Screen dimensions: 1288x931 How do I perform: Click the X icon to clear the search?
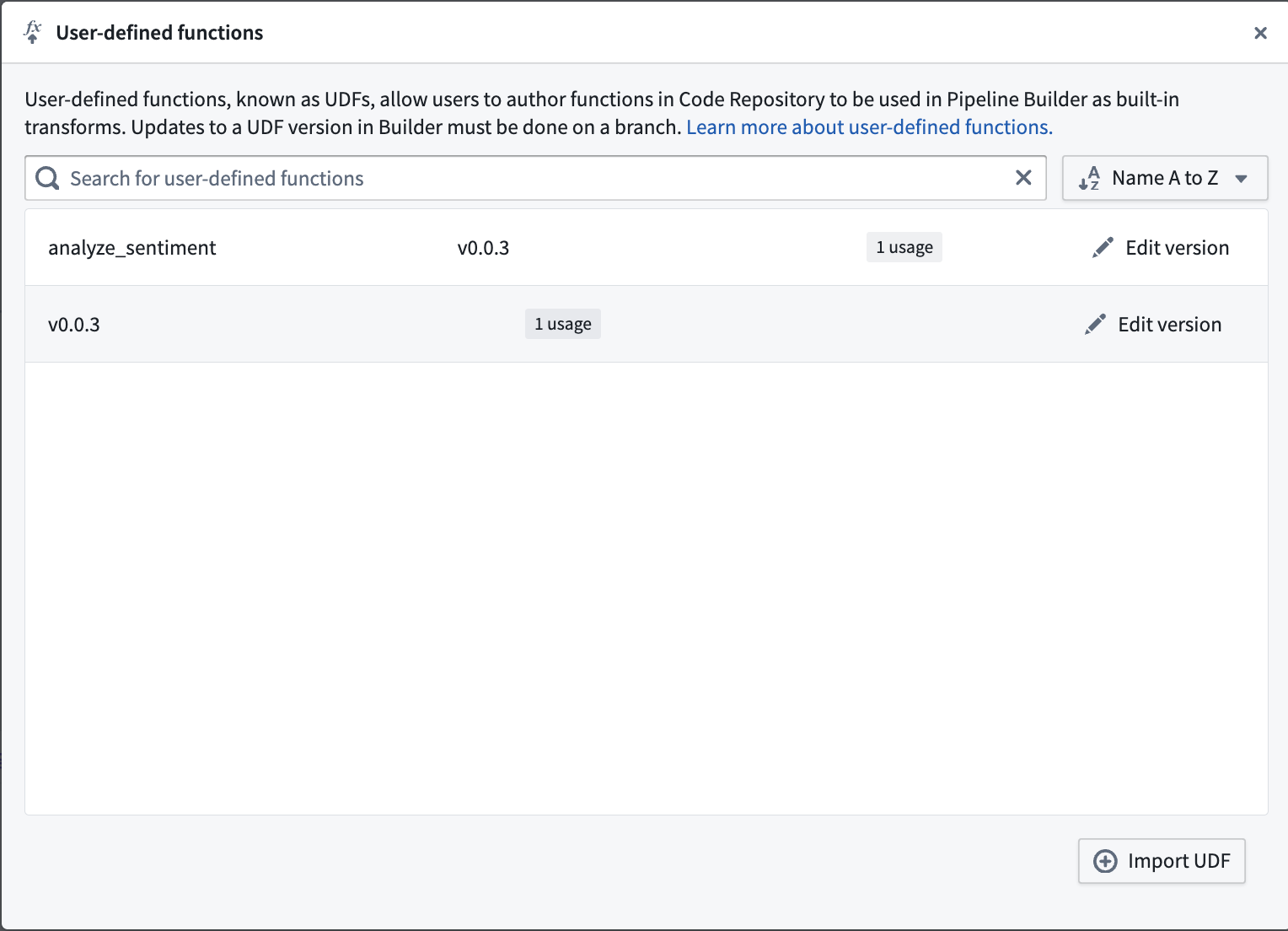coord(1023,177)
